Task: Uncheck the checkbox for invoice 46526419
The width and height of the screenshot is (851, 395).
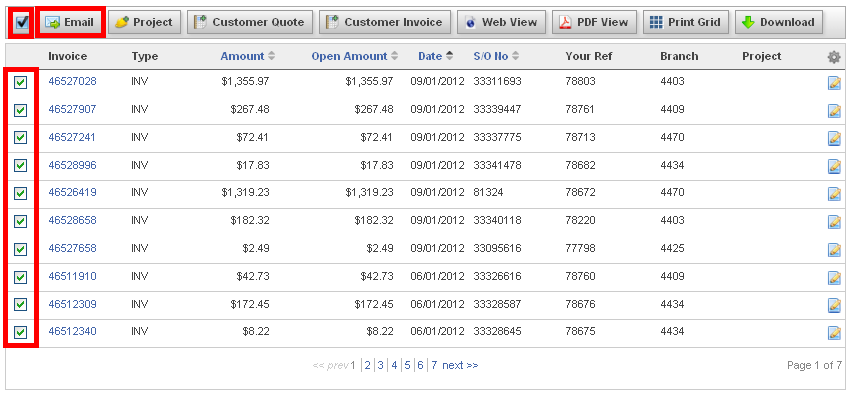Action: coord(21,193)
